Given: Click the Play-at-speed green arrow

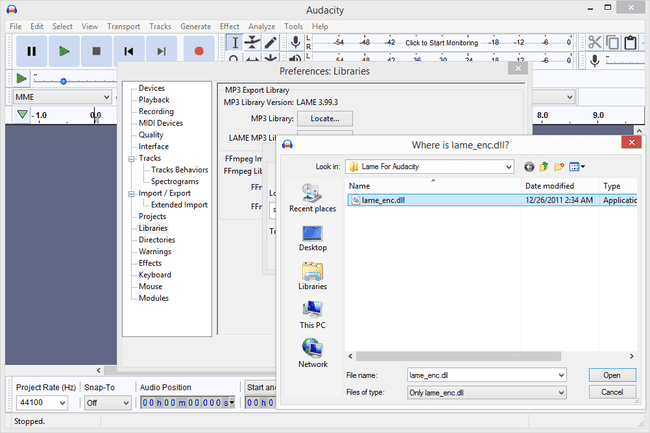Looking at the screenshot, I should point(21,78).
